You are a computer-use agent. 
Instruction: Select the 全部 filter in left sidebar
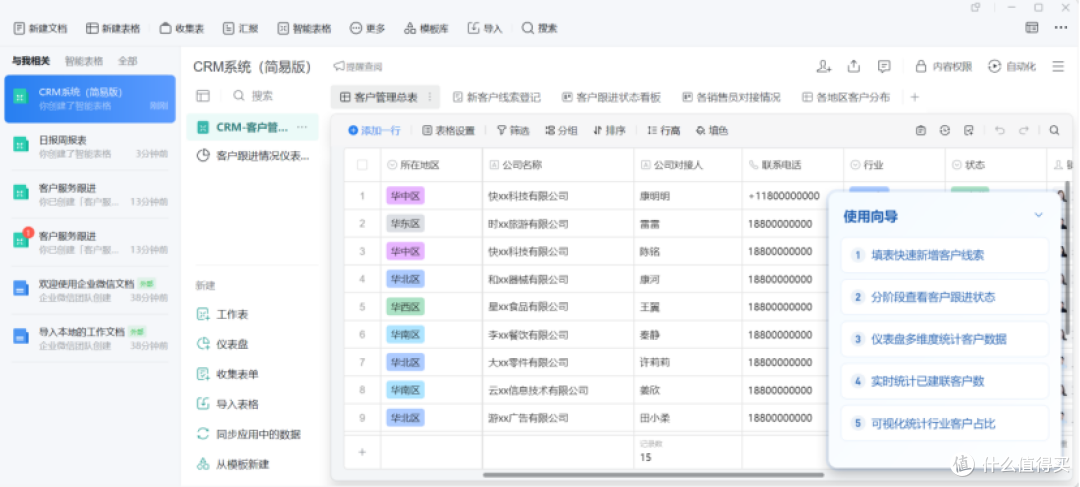[x=127, y=61]
